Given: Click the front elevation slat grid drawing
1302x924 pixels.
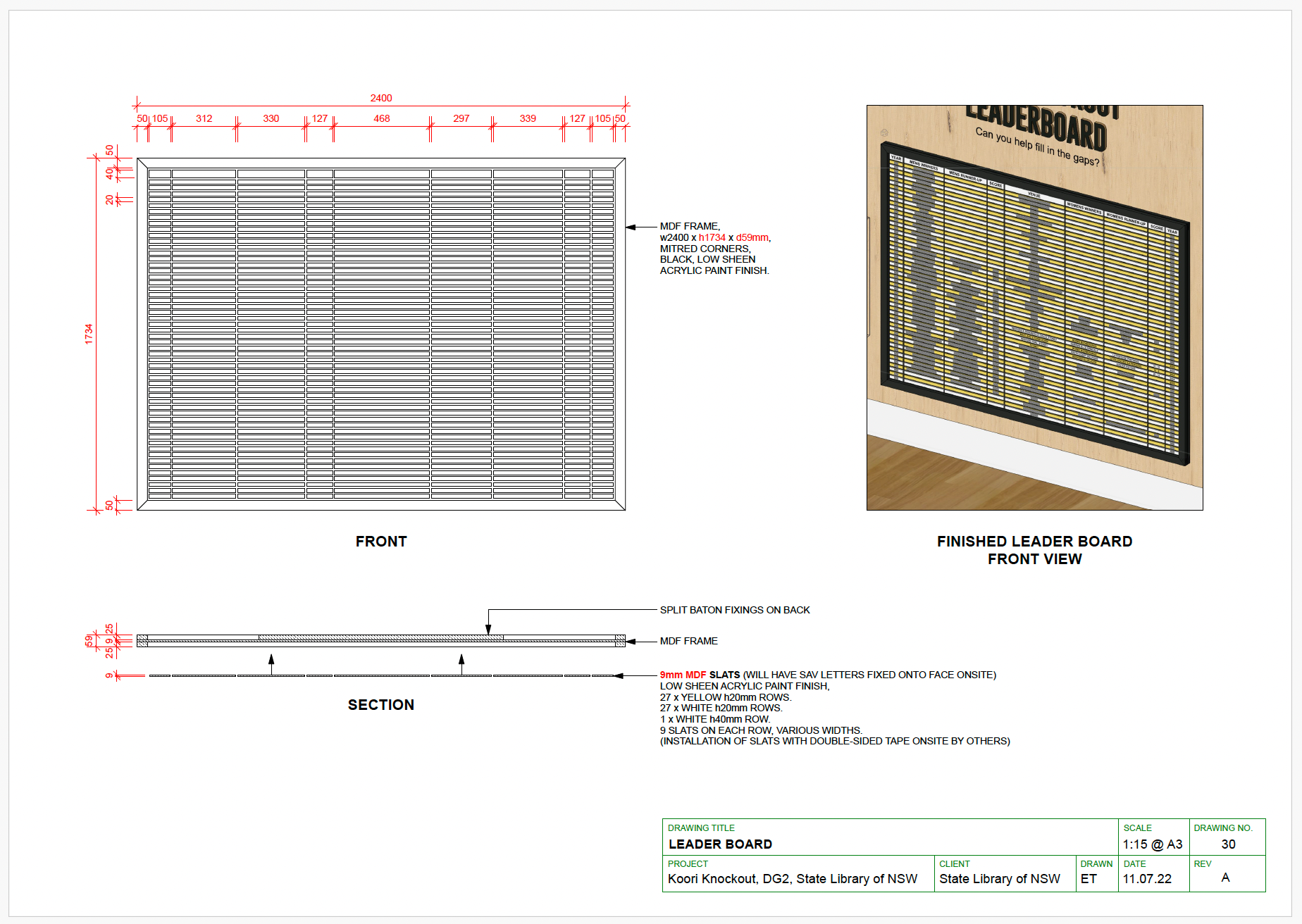Looking at the screenshot, I should (381, 334).
